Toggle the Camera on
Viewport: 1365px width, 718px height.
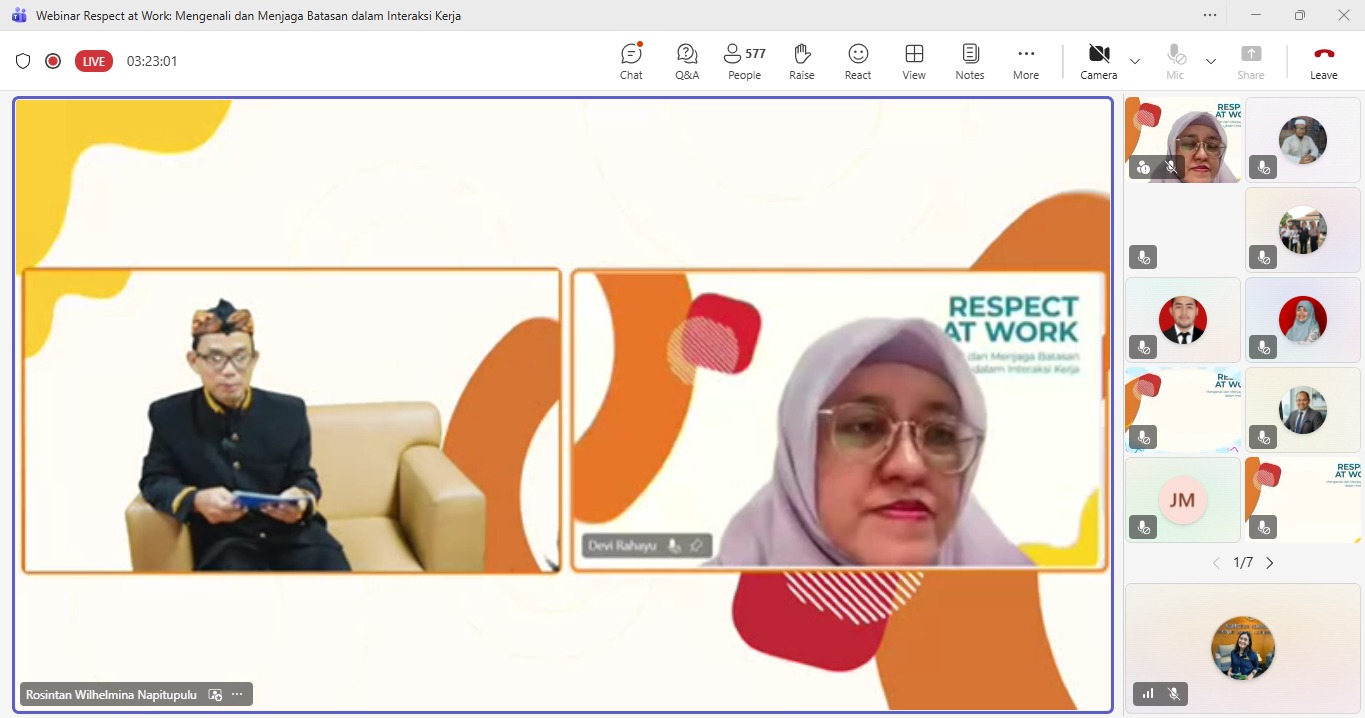1098,61
